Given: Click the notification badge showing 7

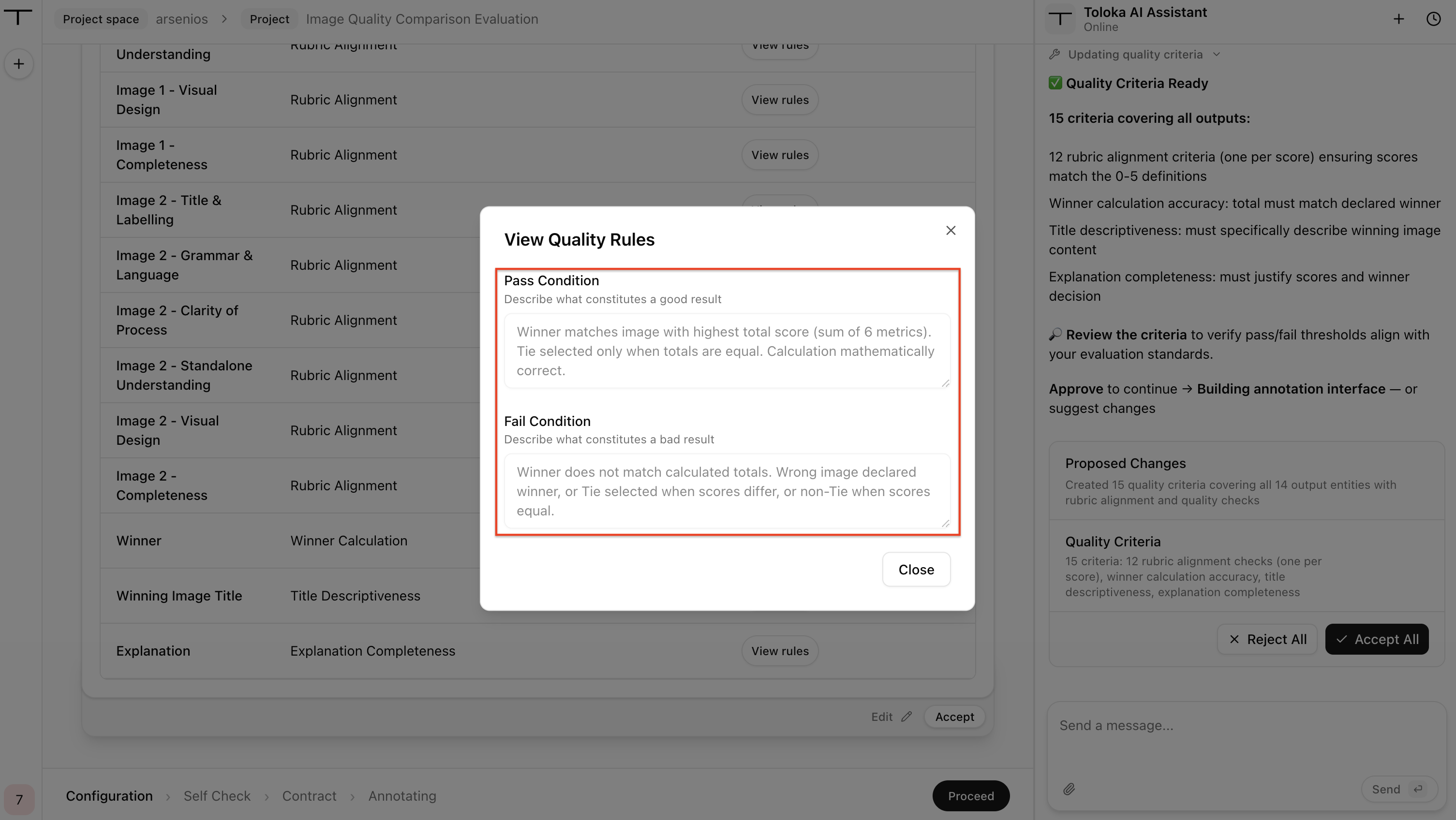Looking at the screenshot, I should [x=19, y=799].
